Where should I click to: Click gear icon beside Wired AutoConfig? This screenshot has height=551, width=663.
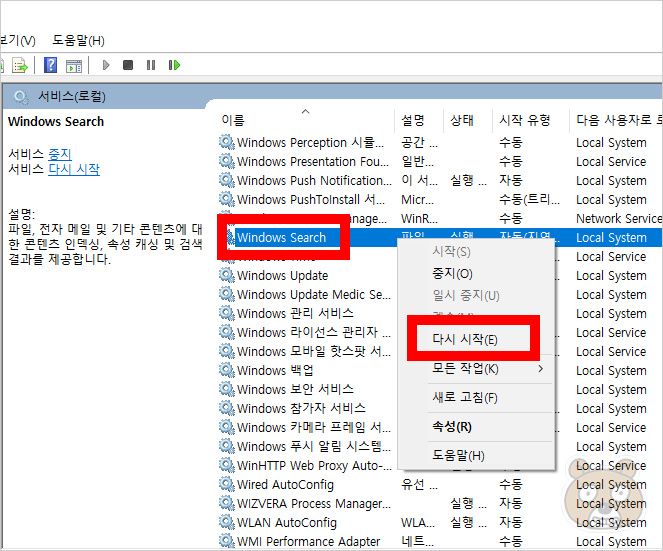point(227,485)
